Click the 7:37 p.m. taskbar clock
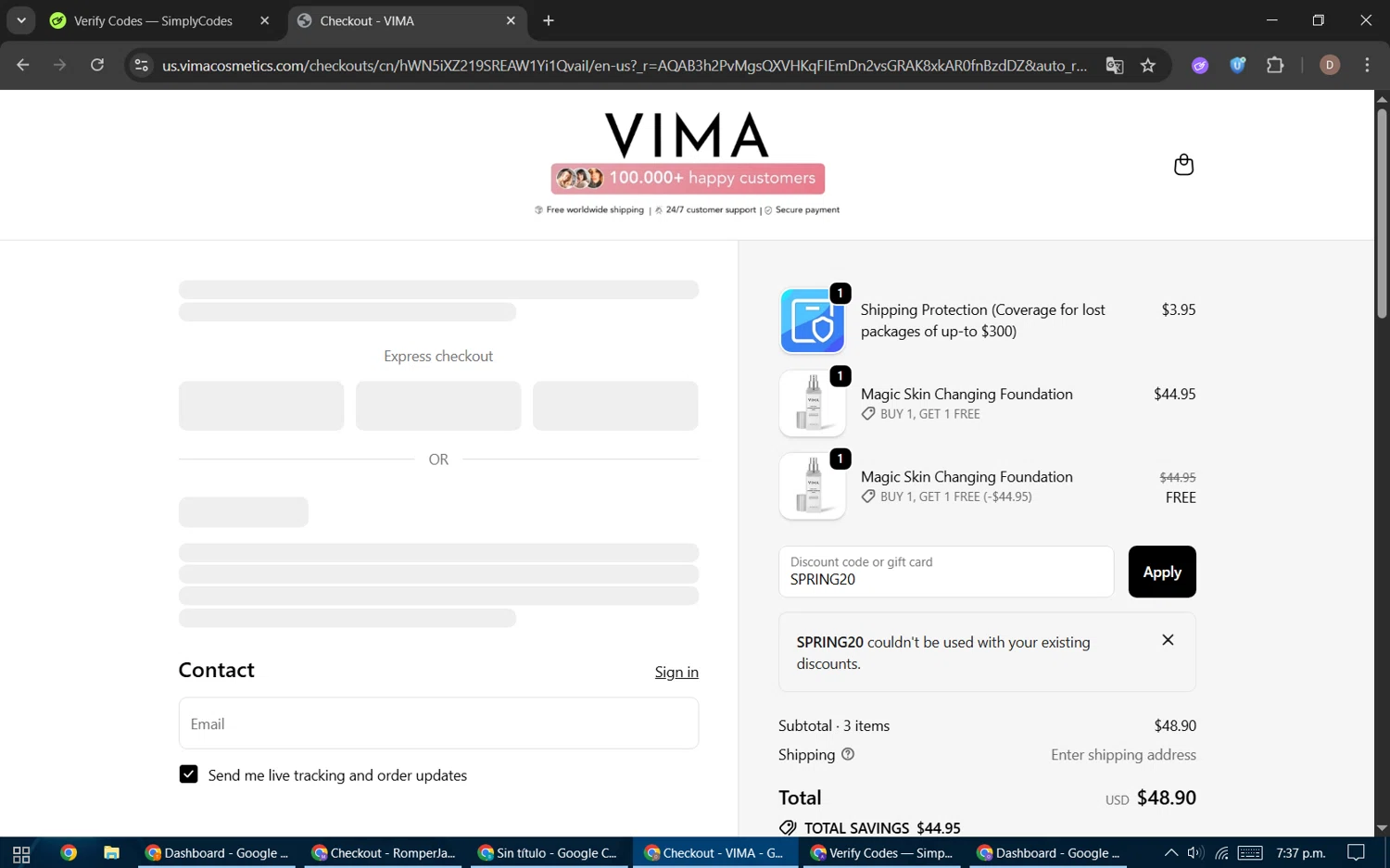Screen dimensions: 1390x868 pyautogui.click(x=1300, y=853)
